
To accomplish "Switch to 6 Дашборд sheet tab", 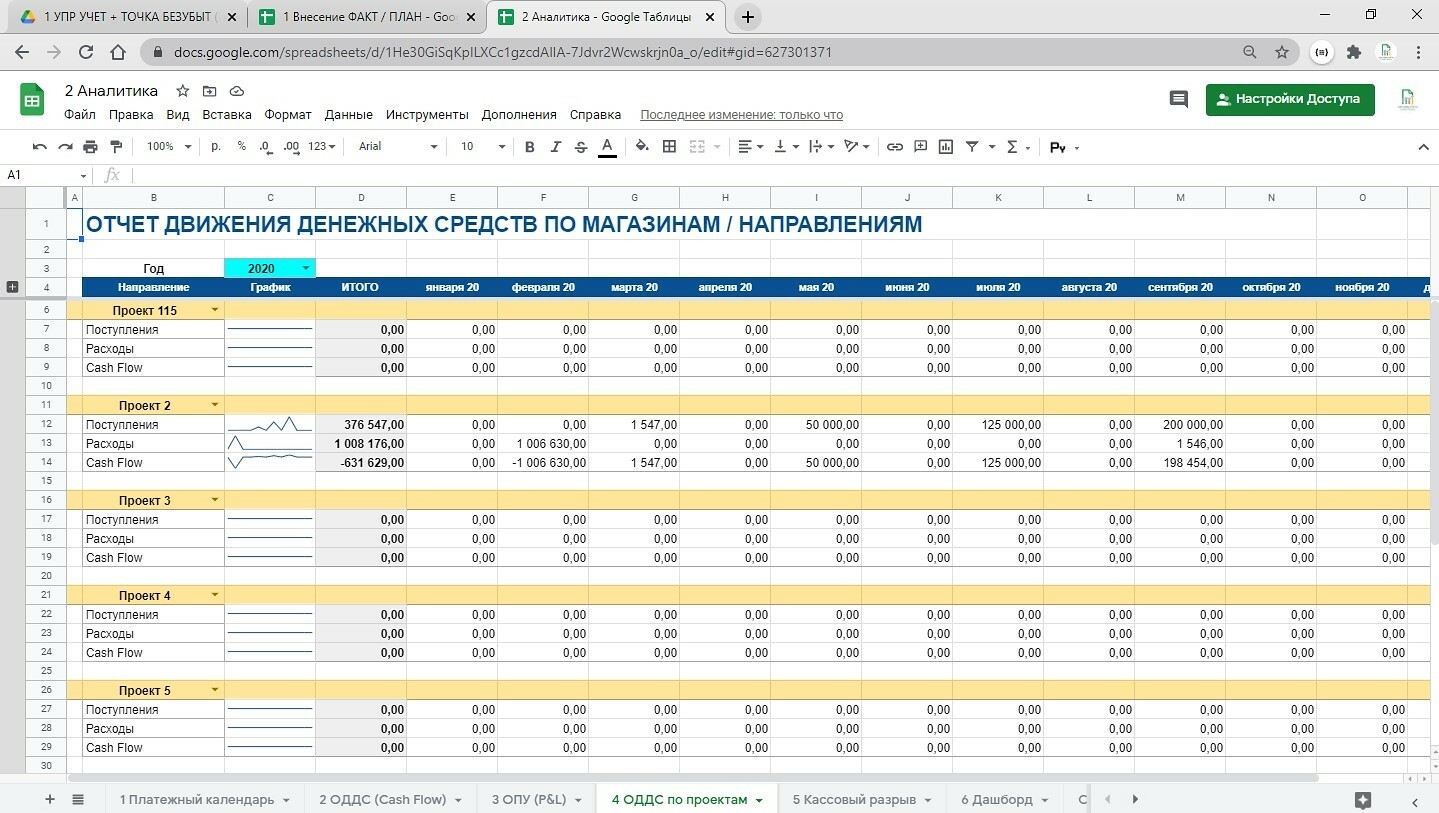I will 1004,799.
